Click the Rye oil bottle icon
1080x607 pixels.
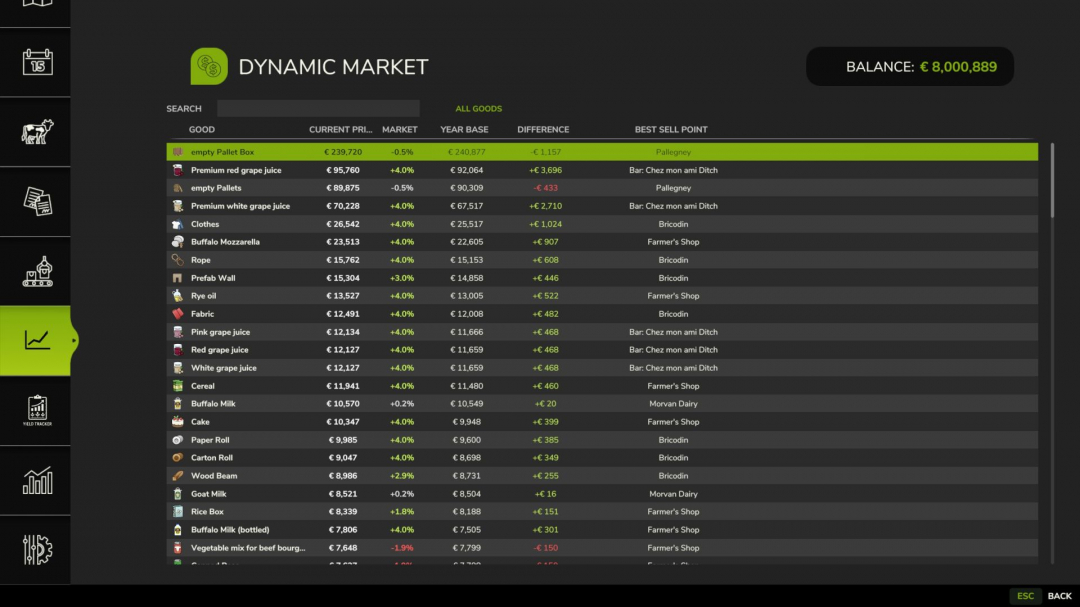[x=178, y=296]
